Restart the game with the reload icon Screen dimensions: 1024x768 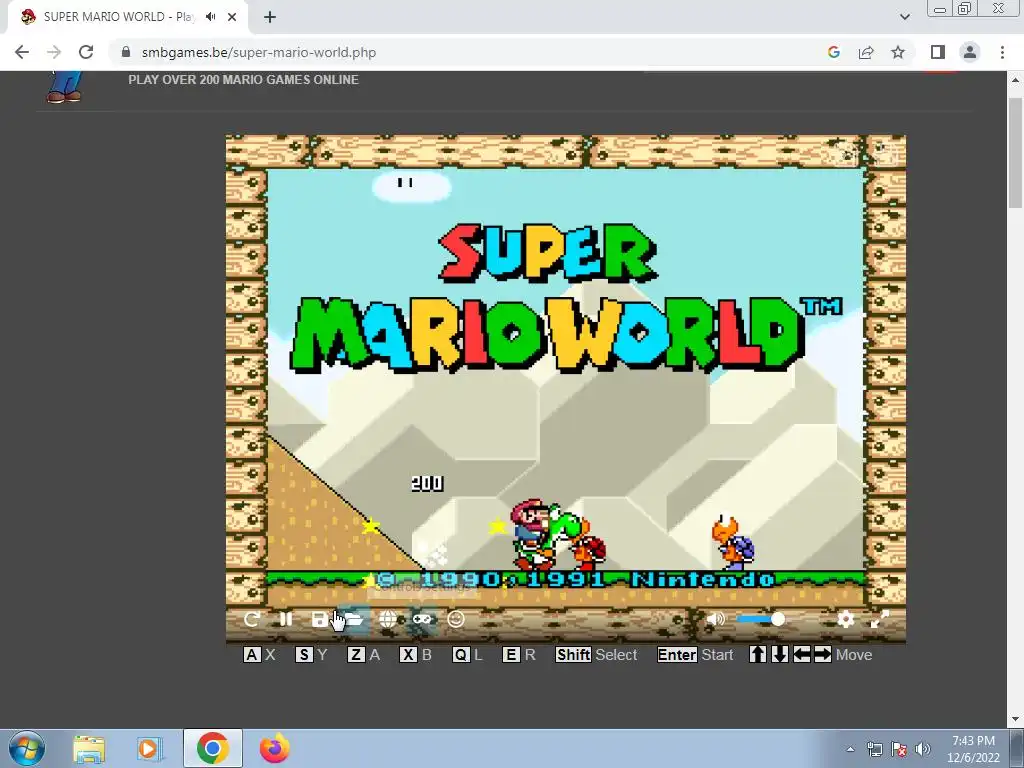pos(252,619)
